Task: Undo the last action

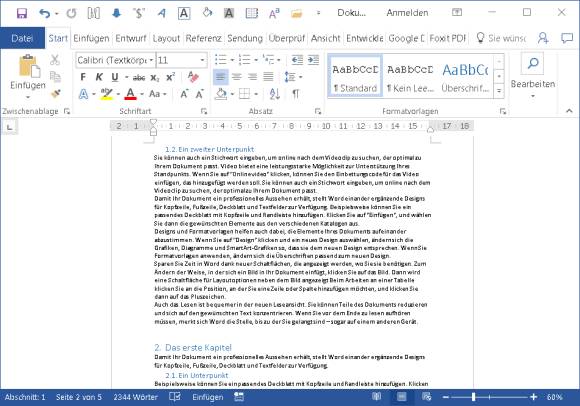Action: tap(44, 13)
